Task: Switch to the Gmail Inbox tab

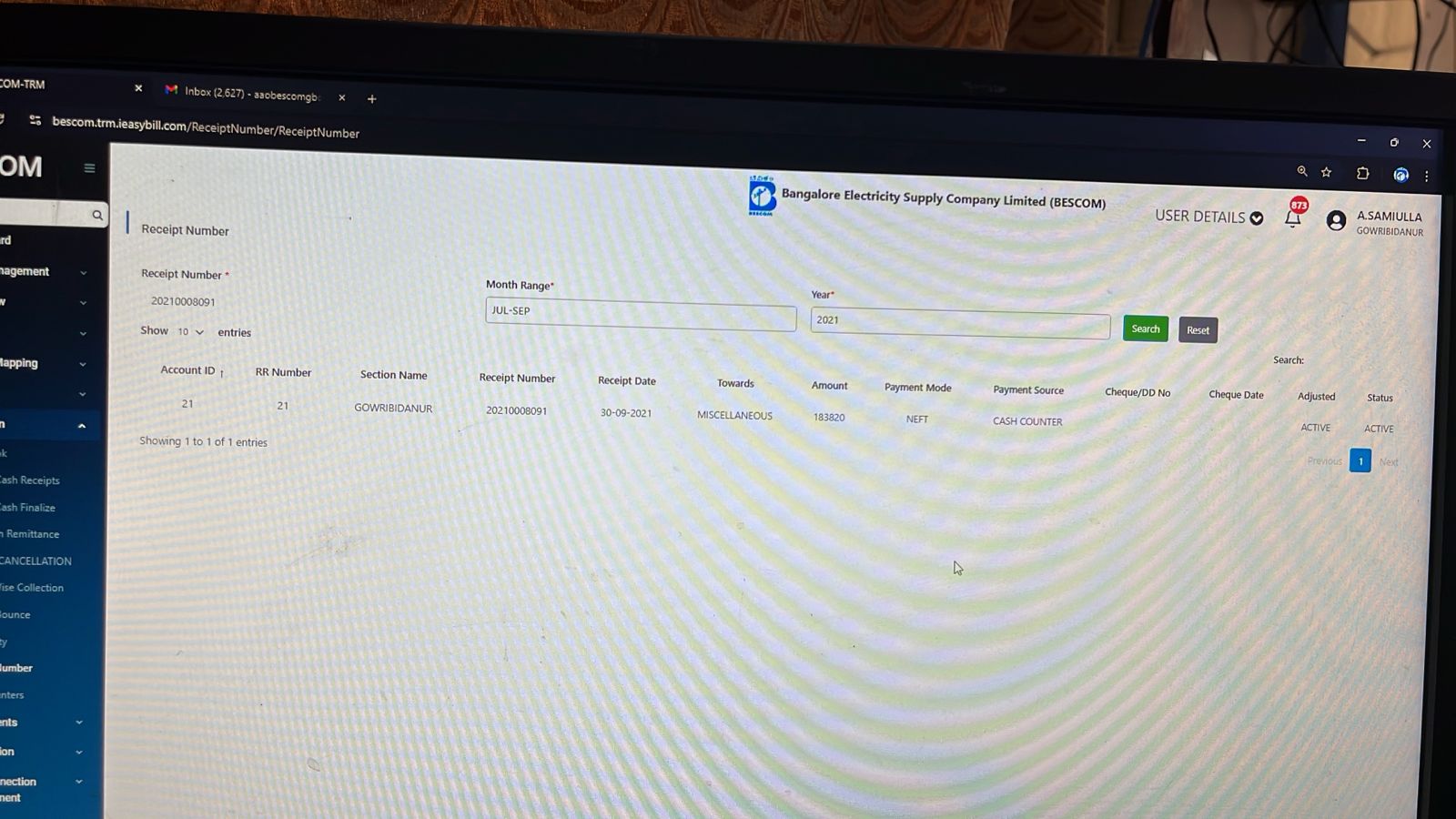Action: [243, 93]
